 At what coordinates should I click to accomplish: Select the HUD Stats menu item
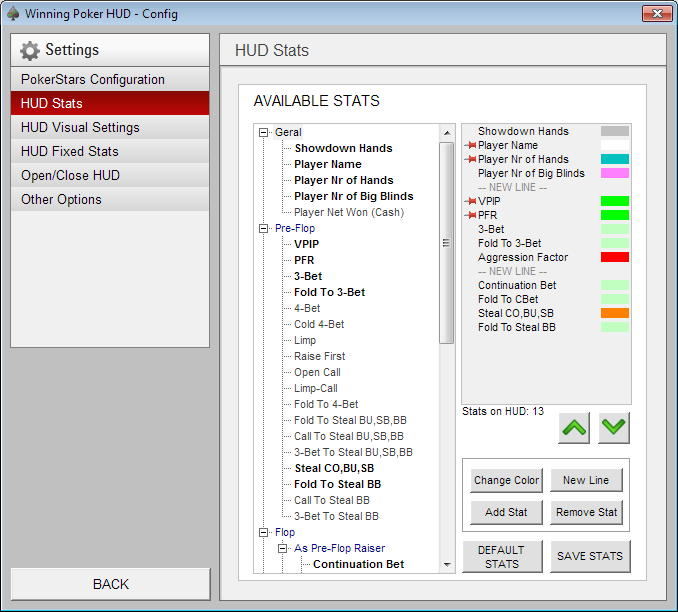pos(110,103)
